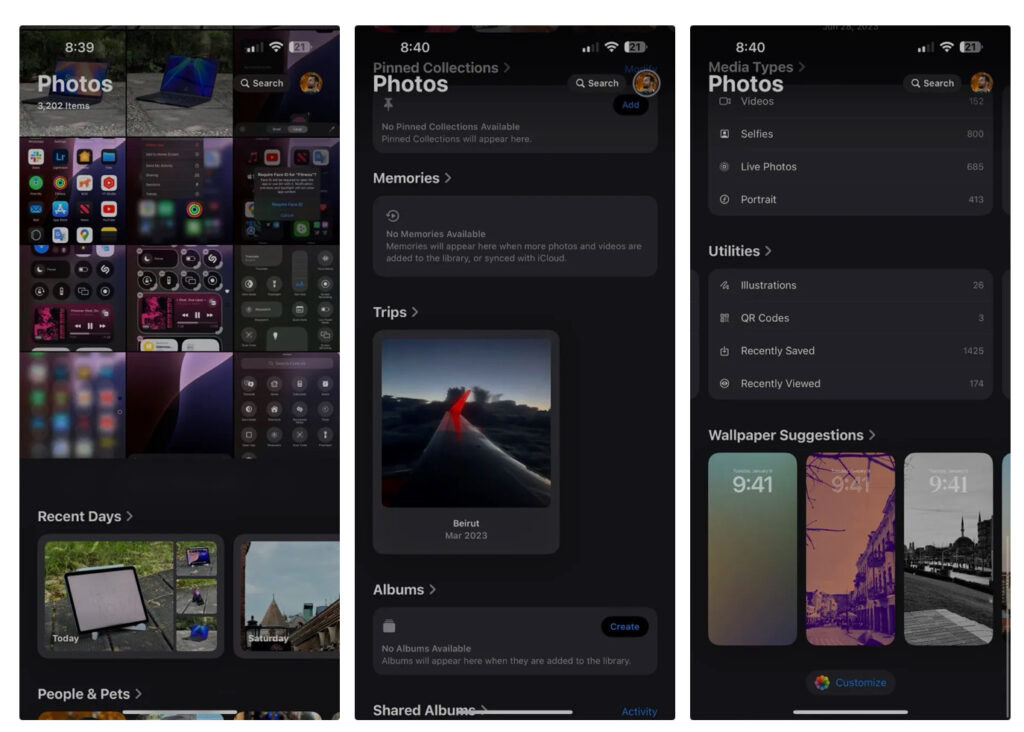Tap the pin icon in Pinned Collections
The width and height of the screenshot is (1024, 732).
click(388, 103)
